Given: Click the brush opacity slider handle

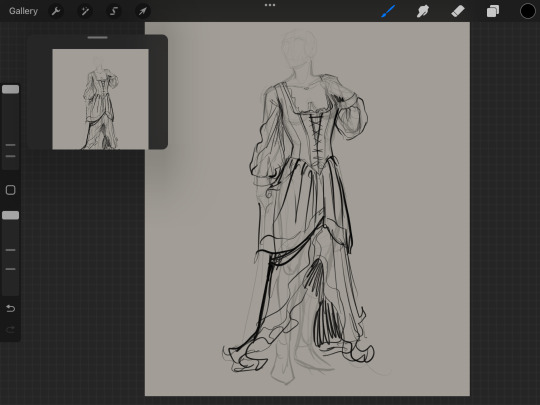Looking at the screenshot, I should [11, 216].
